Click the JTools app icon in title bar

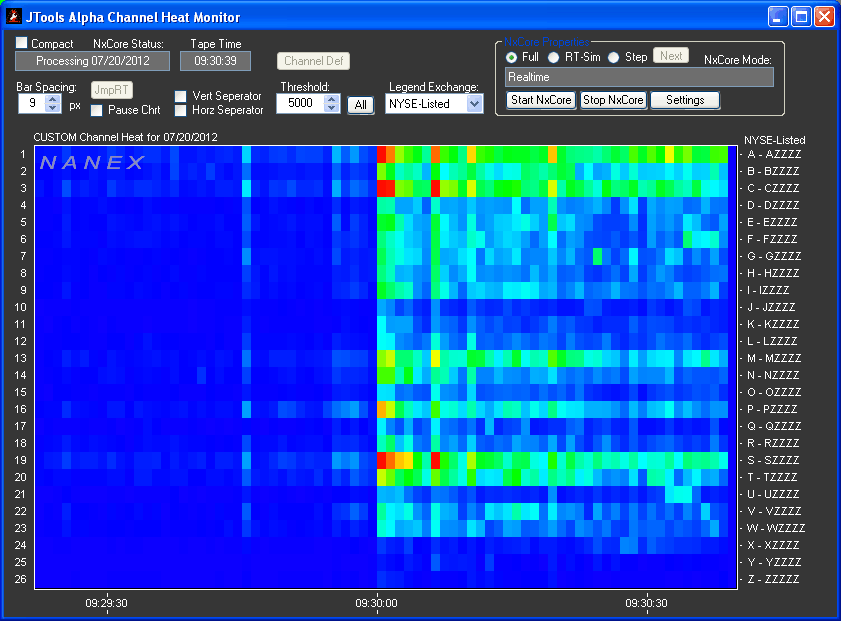coord(13,16)
